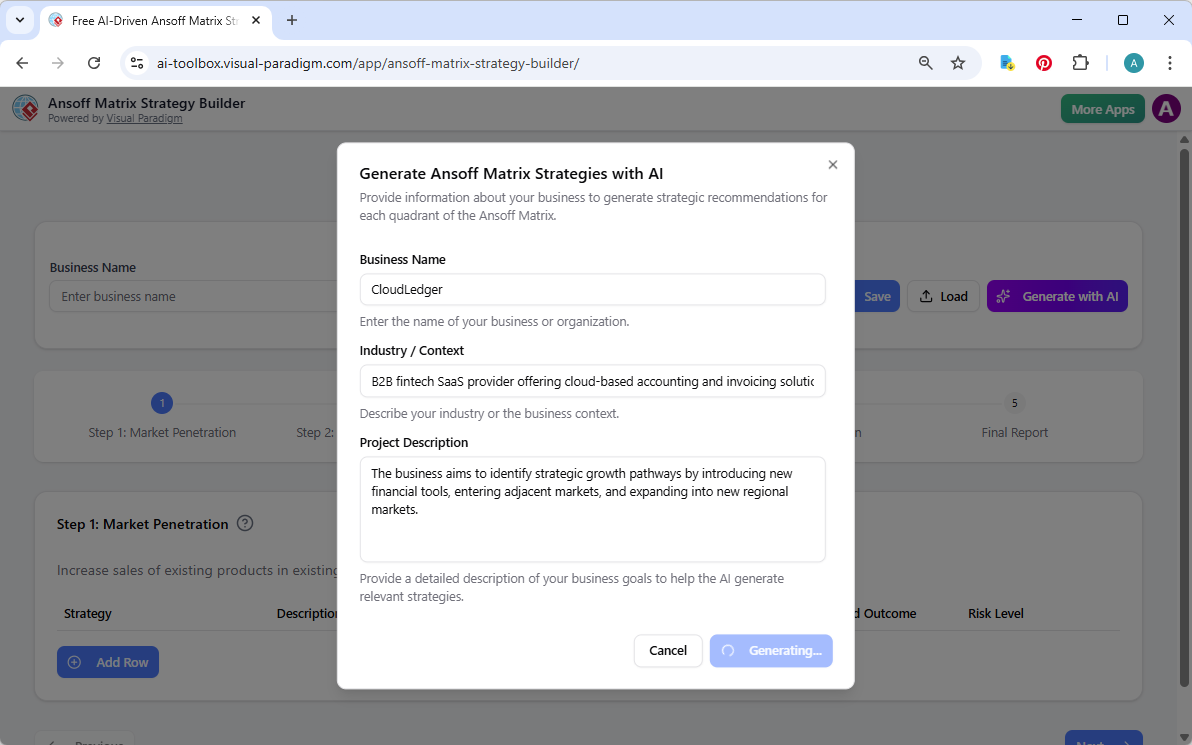1192x745 pixels.
Task: Open site information in the address bar
Action: pyautogui.click(x=136, y=62)
